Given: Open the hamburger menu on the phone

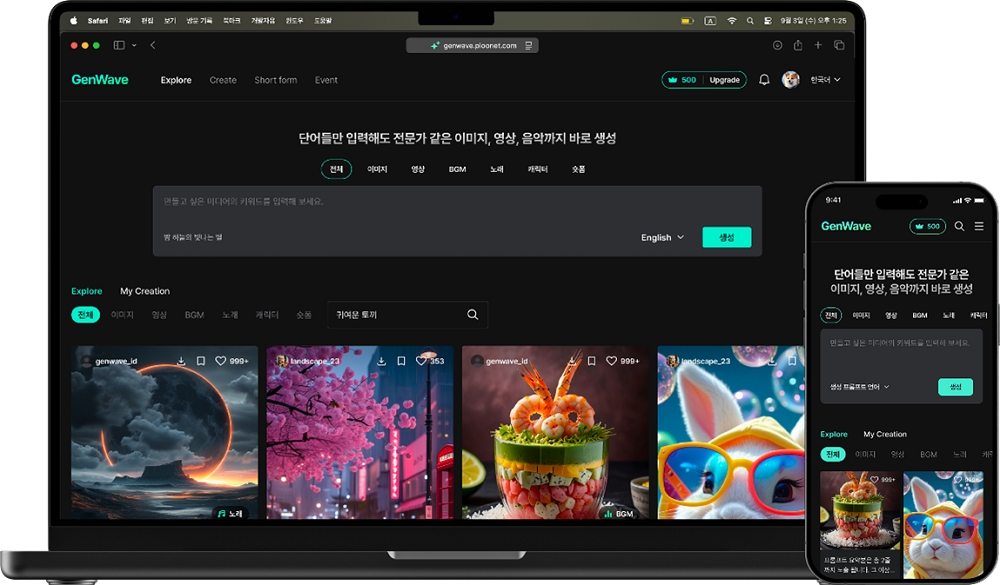Looking at the screenshot, I should pos(979,226).
